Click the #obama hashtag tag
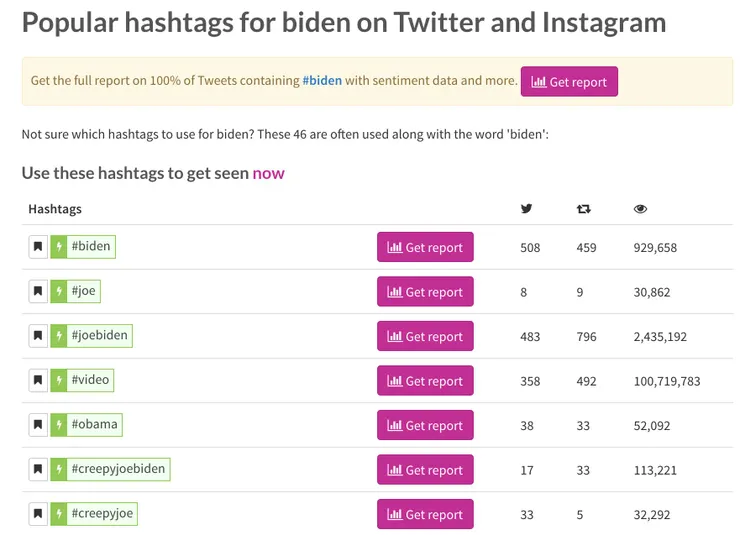Image resolution: width=740 pixels, height=535 pixels. point(94,425)
